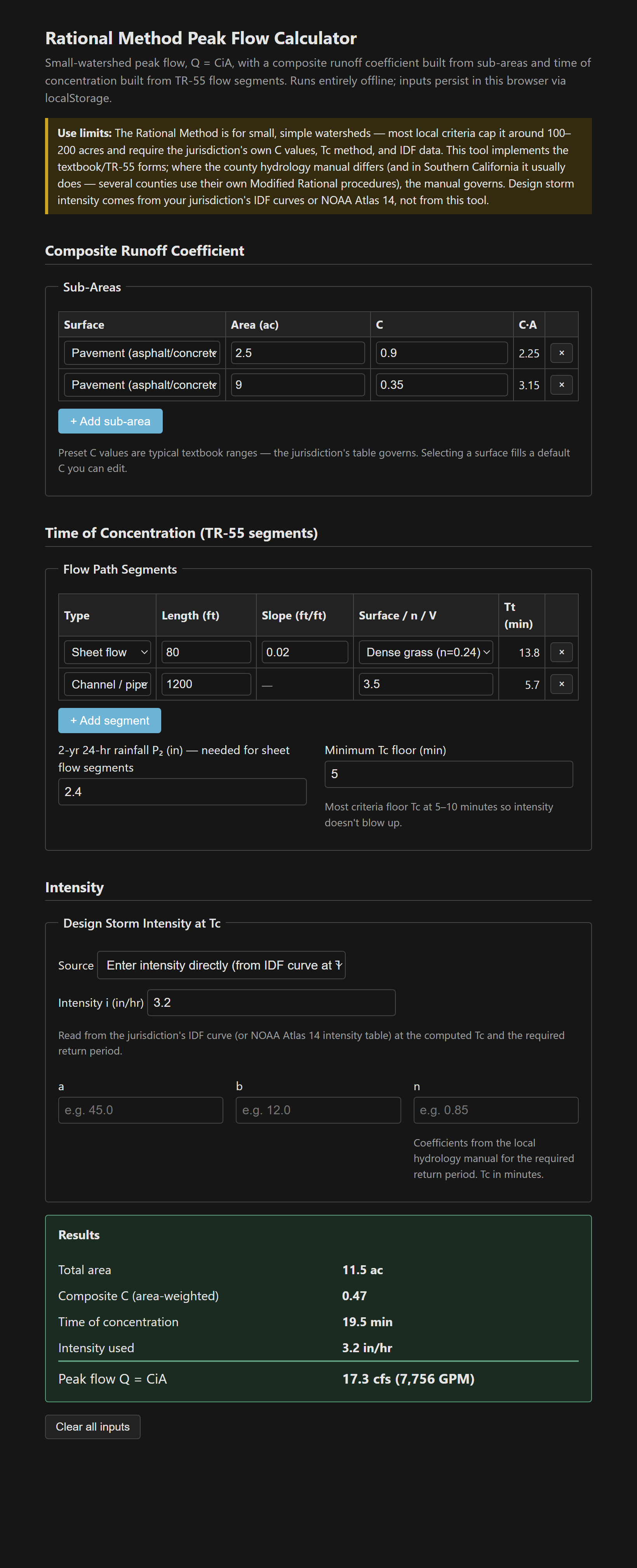
Task: Click the Sub-Areas legend
Action: pyautogui.click(x=92, y=287)
